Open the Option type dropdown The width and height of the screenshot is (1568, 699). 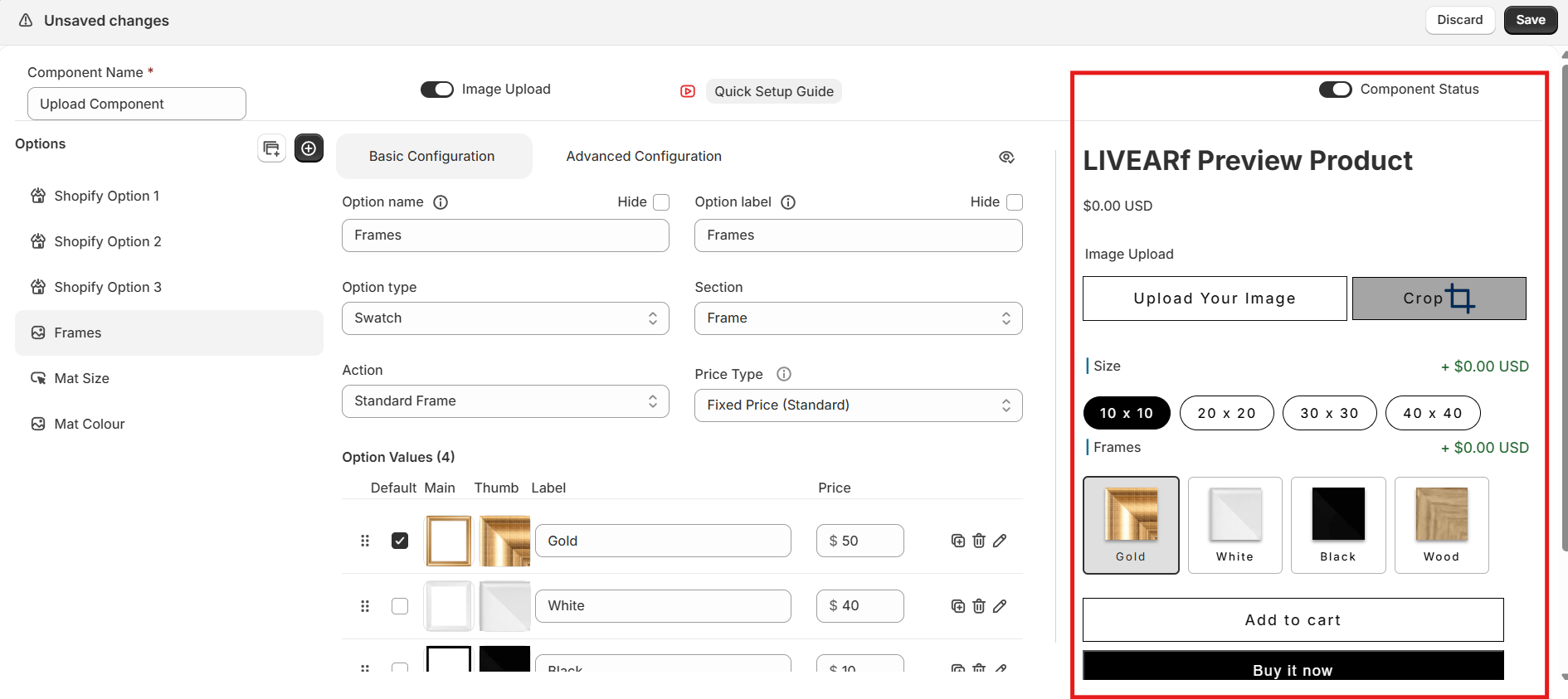(505, 318)
